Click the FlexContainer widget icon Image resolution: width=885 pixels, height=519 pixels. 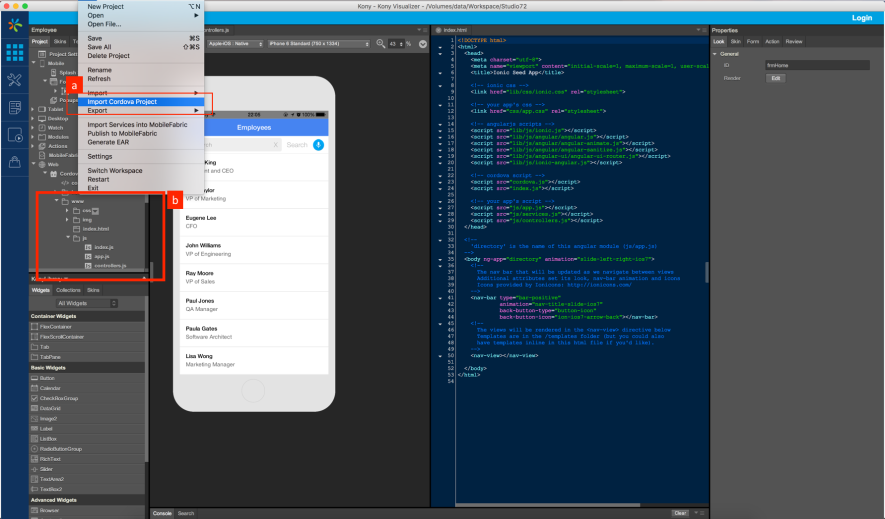[34, 327]
